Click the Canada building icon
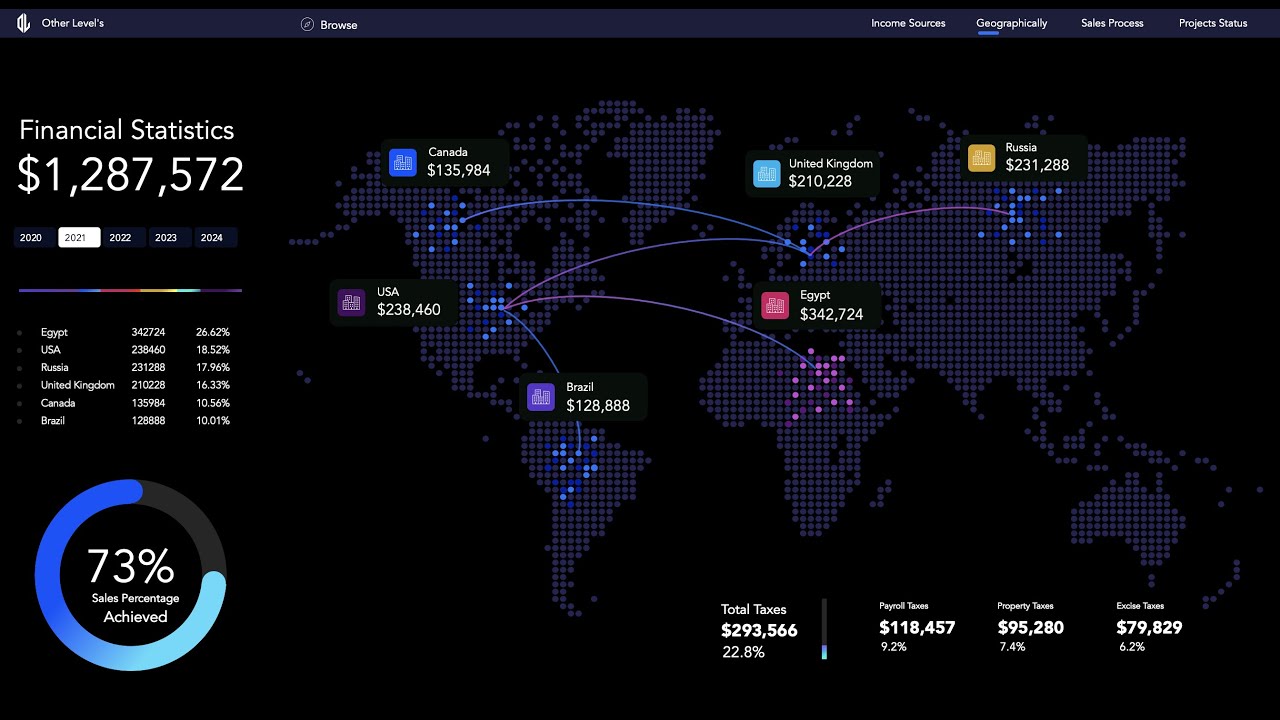The height and width of the screenshot is (720, 1280). click(x=403, y=162)
